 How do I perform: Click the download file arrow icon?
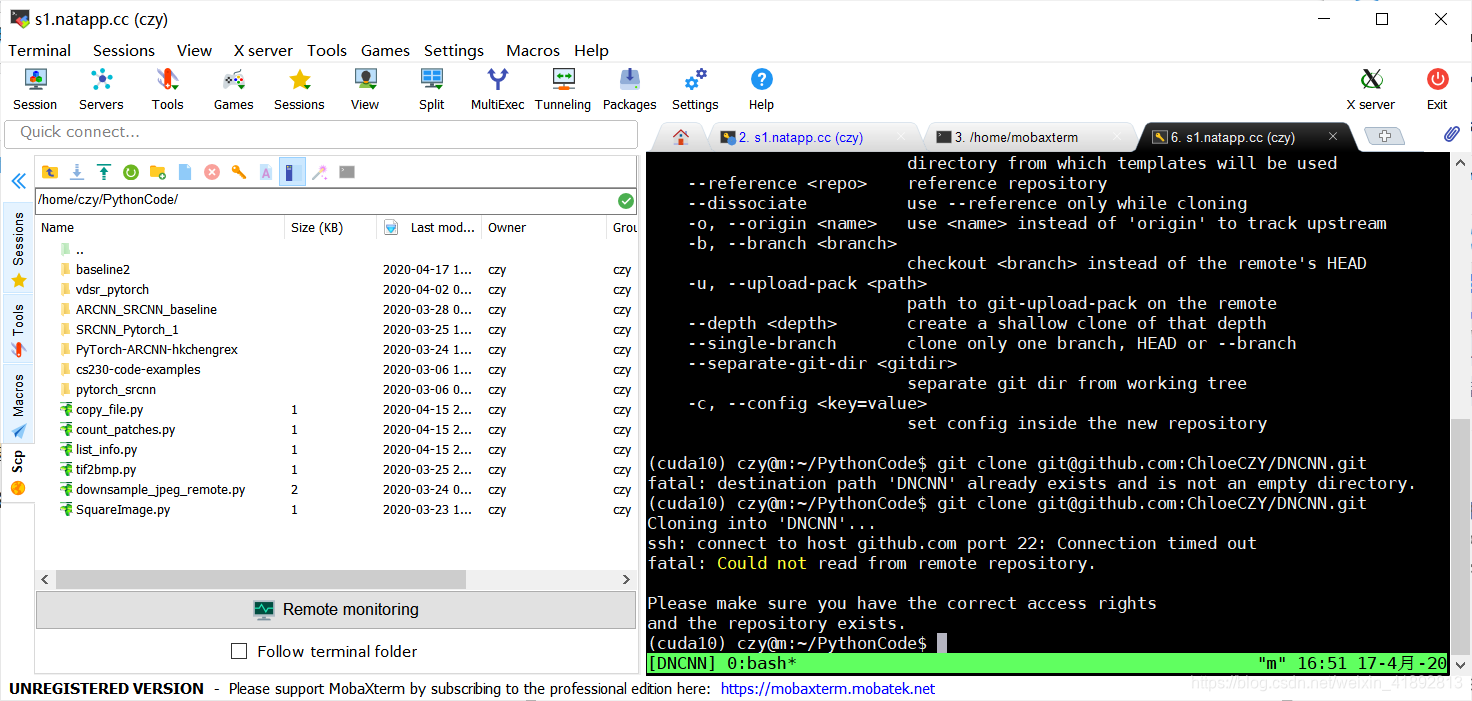tap(76, 172)
